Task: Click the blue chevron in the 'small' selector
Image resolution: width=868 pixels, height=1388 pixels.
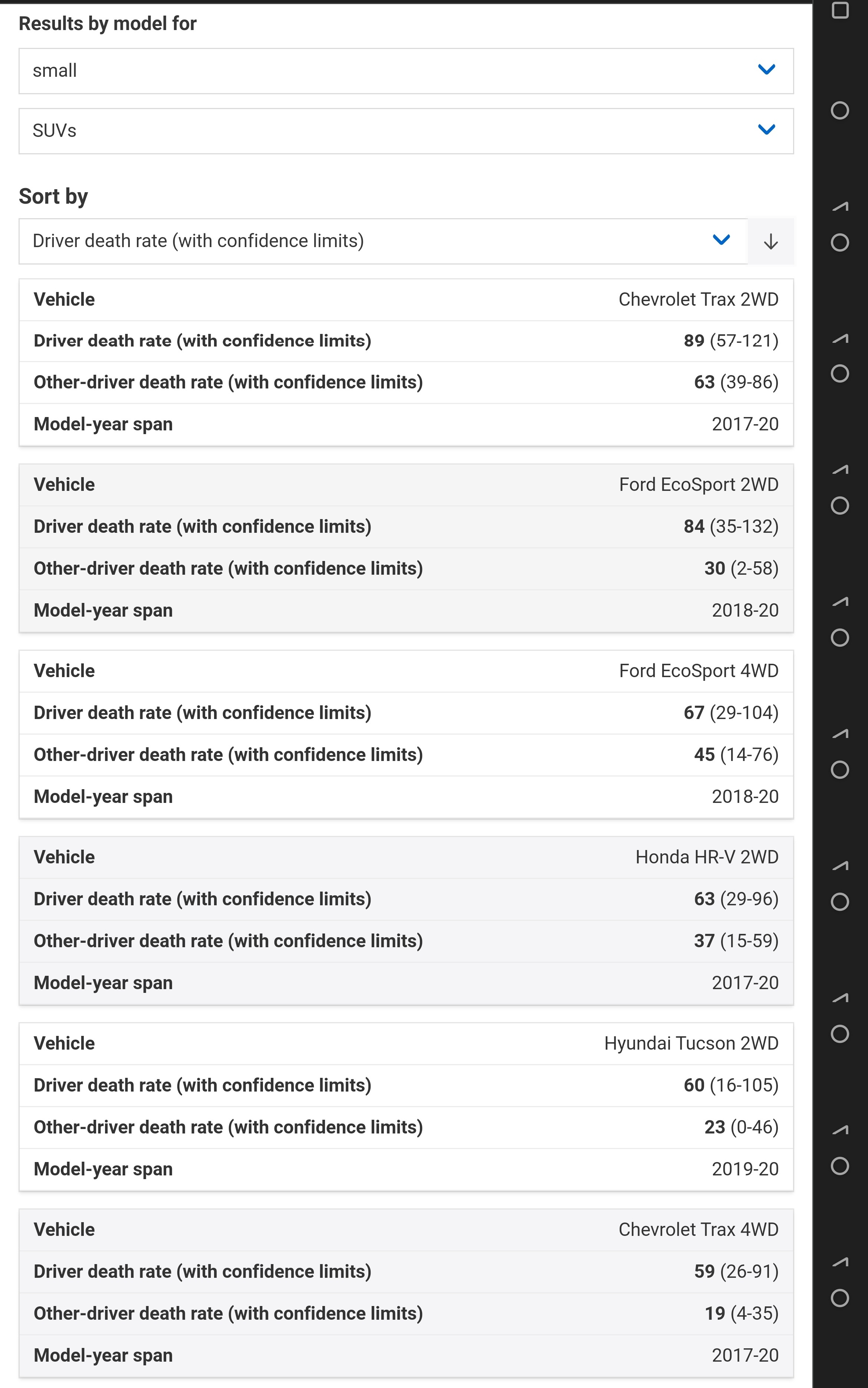Action: 767,69
